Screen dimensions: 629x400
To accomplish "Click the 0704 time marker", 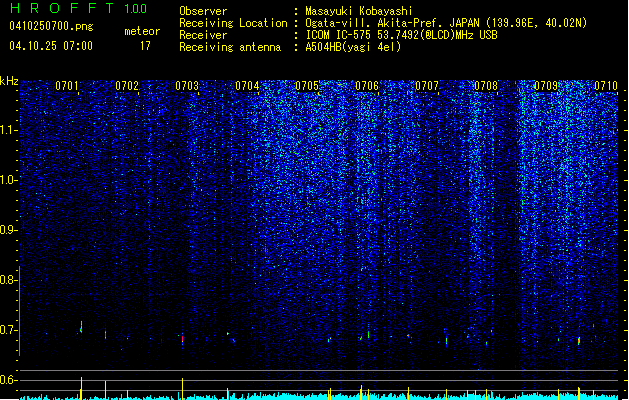I will click(247, 85).
